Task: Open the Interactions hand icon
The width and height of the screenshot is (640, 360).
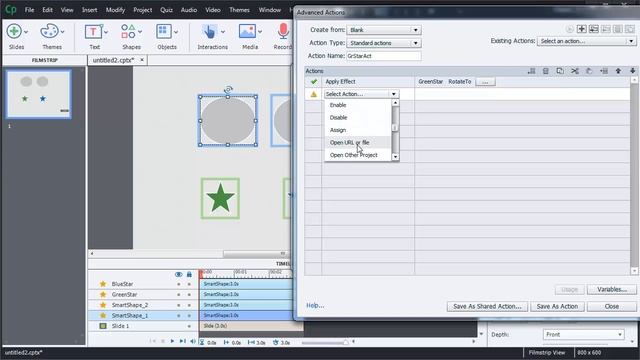Action: 210,31
